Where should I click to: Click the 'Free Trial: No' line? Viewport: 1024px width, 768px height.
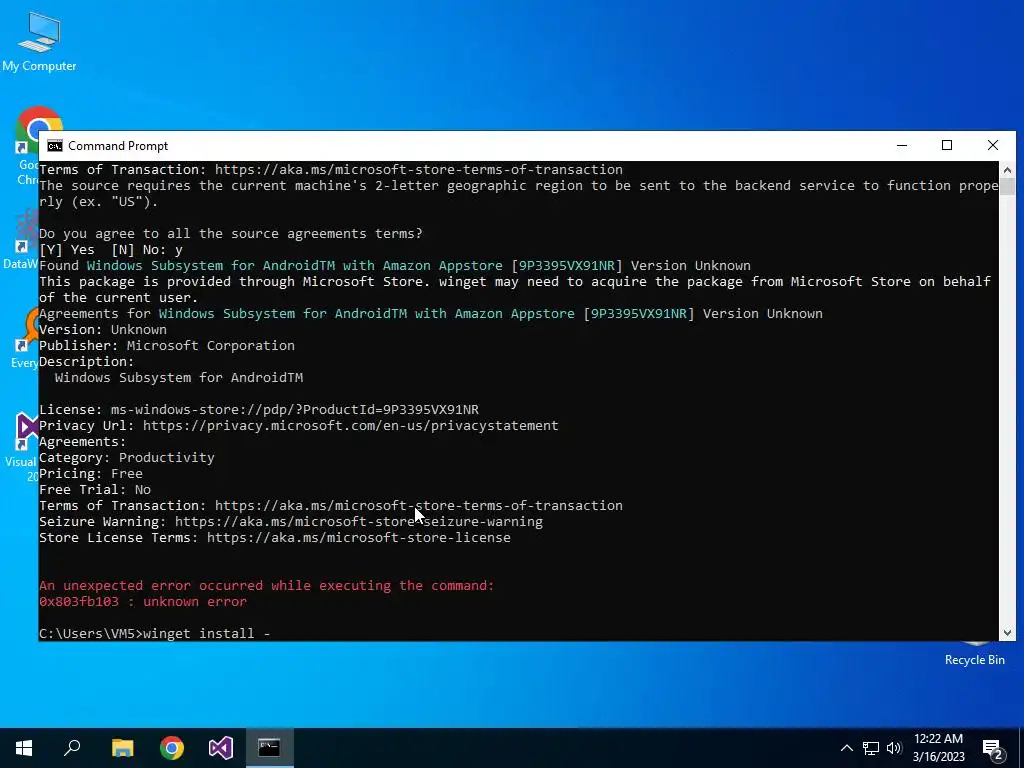[95, 490]
